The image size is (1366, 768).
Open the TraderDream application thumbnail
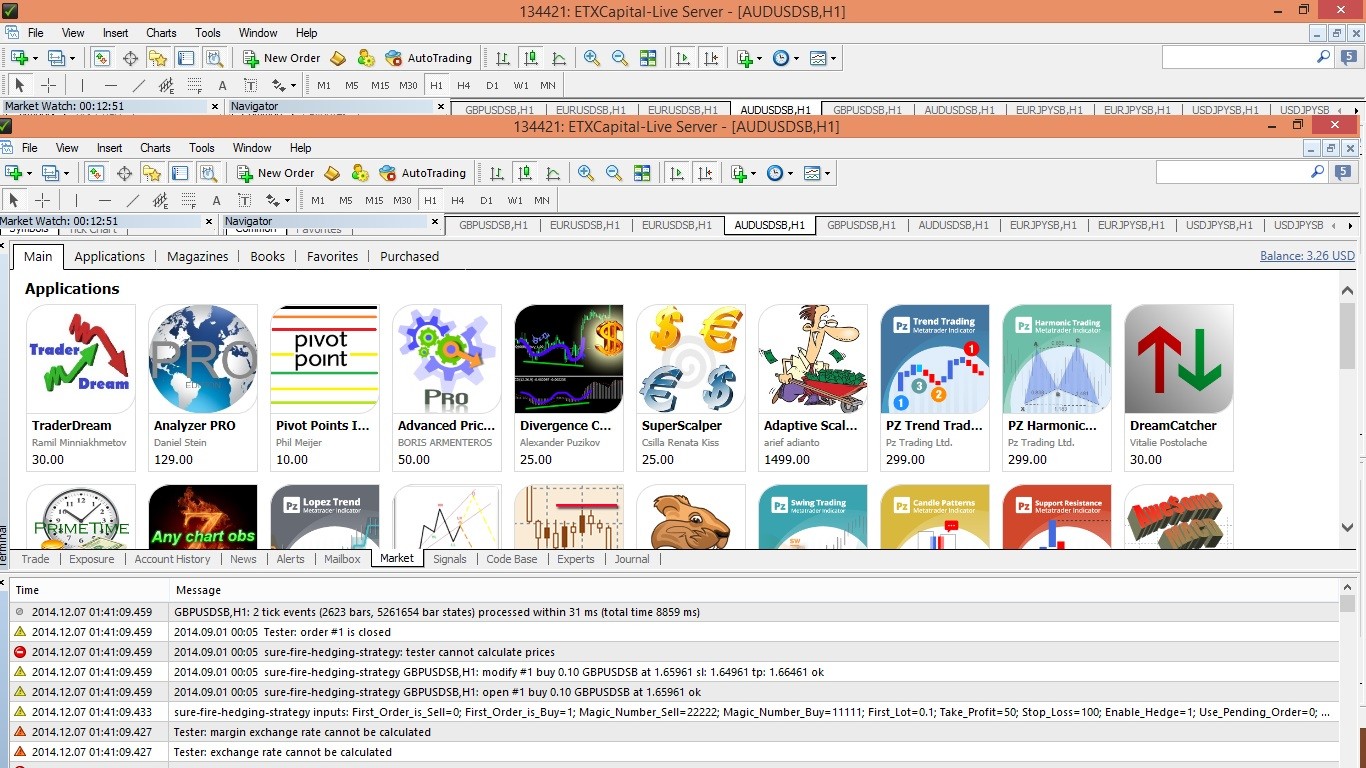pyautogui.click(x=80, y=360)
